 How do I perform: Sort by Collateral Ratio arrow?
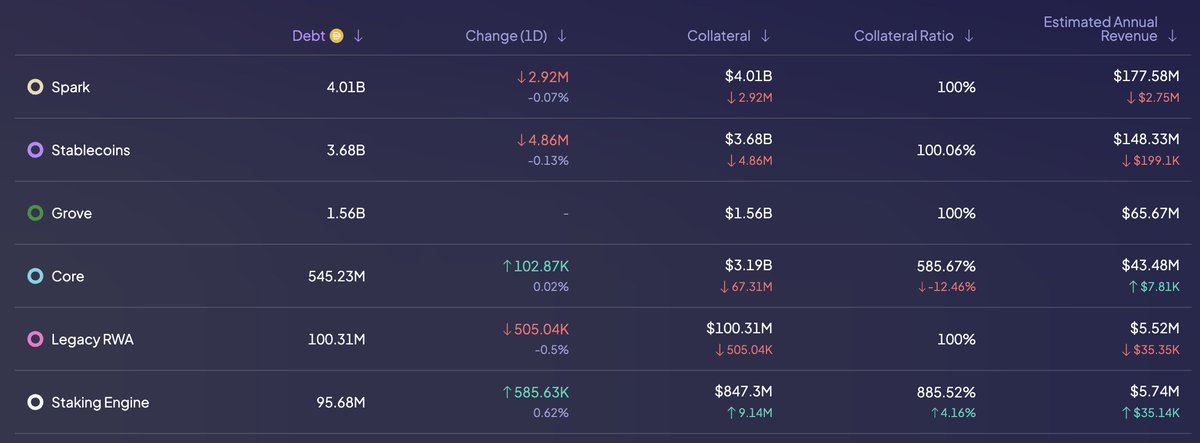968,36
